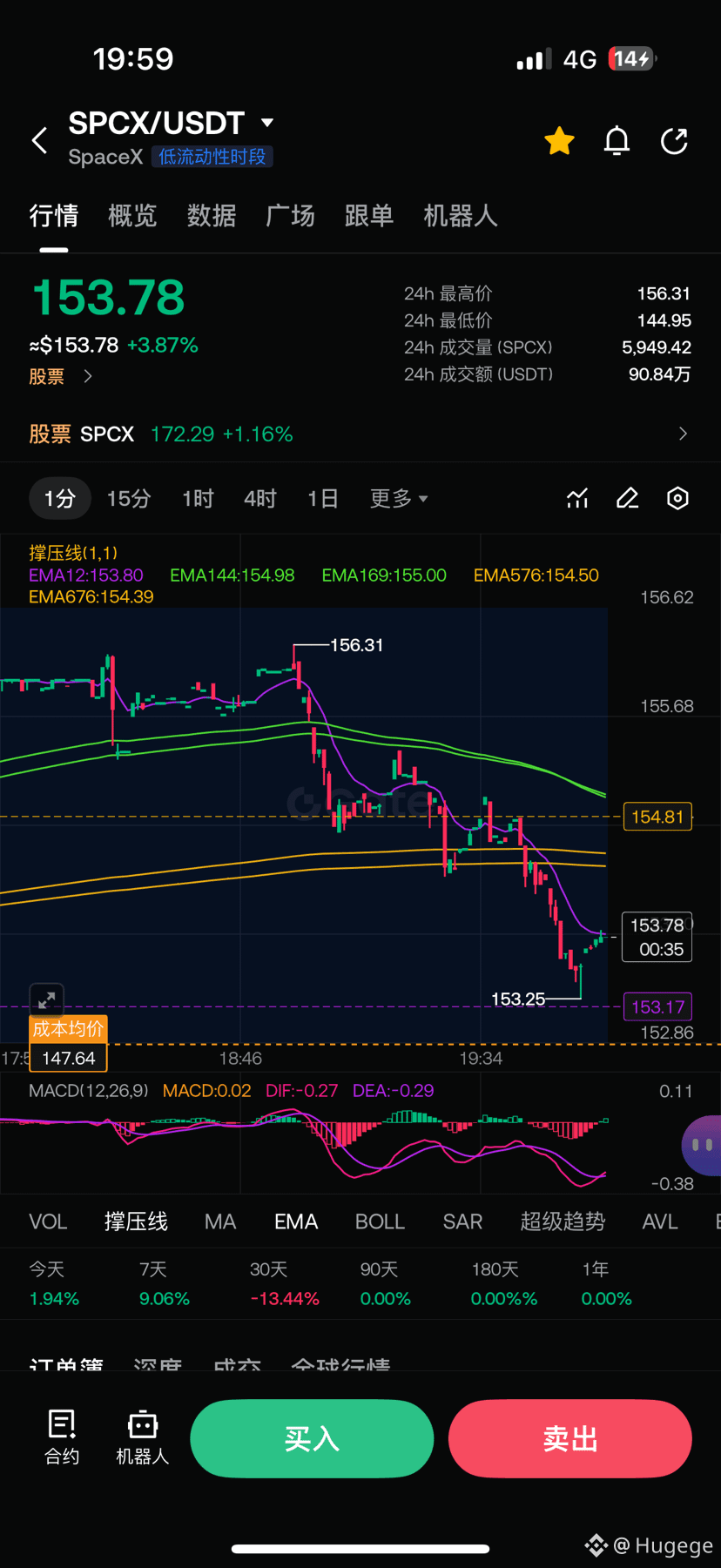This screenshot has height=1568, width=721.
Task: Tap the large 153.78 last price
Action: 108,298
